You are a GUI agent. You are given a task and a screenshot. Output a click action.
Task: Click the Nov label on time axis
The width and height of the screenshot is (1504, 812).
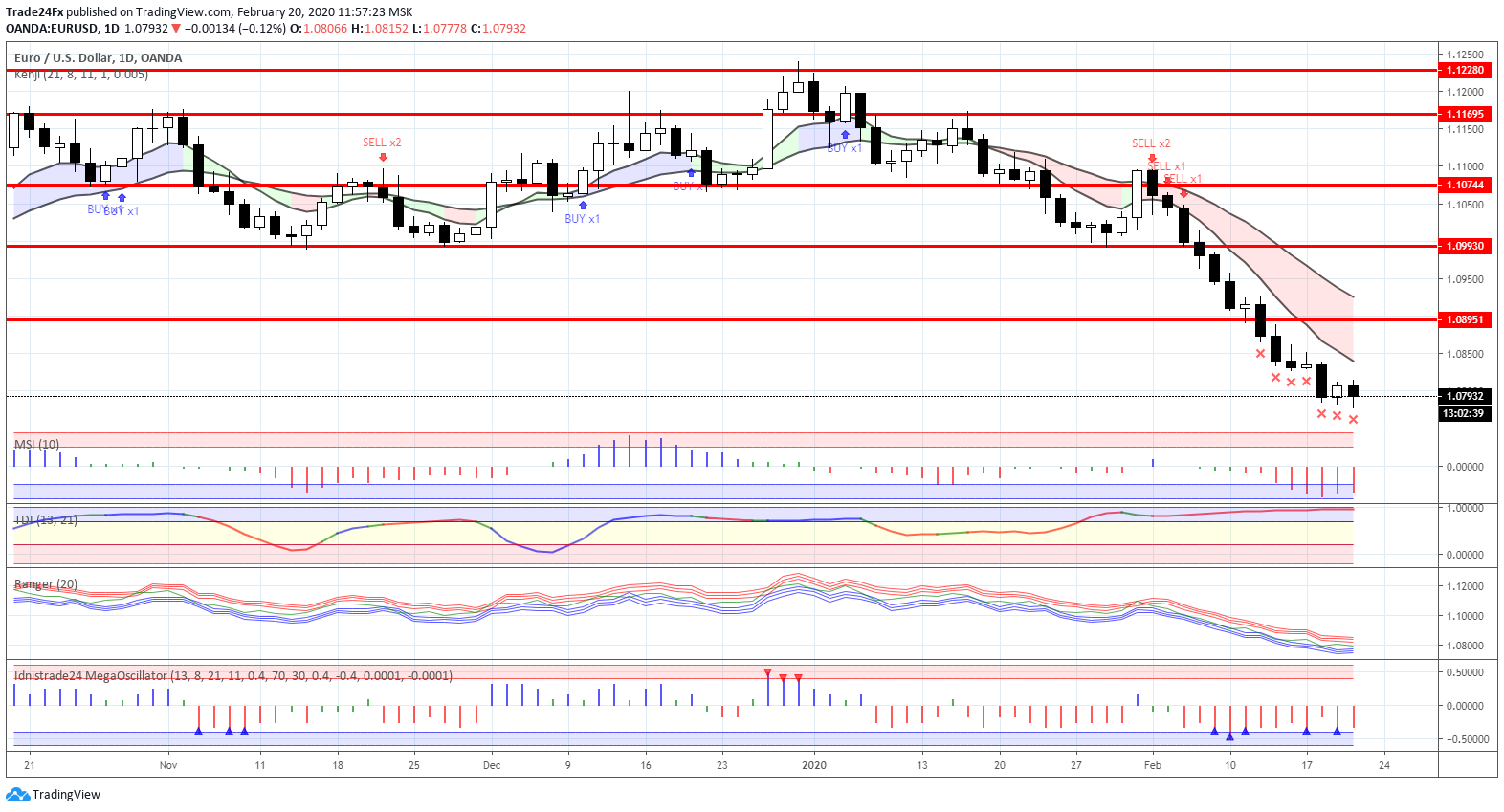coord(168,765)
